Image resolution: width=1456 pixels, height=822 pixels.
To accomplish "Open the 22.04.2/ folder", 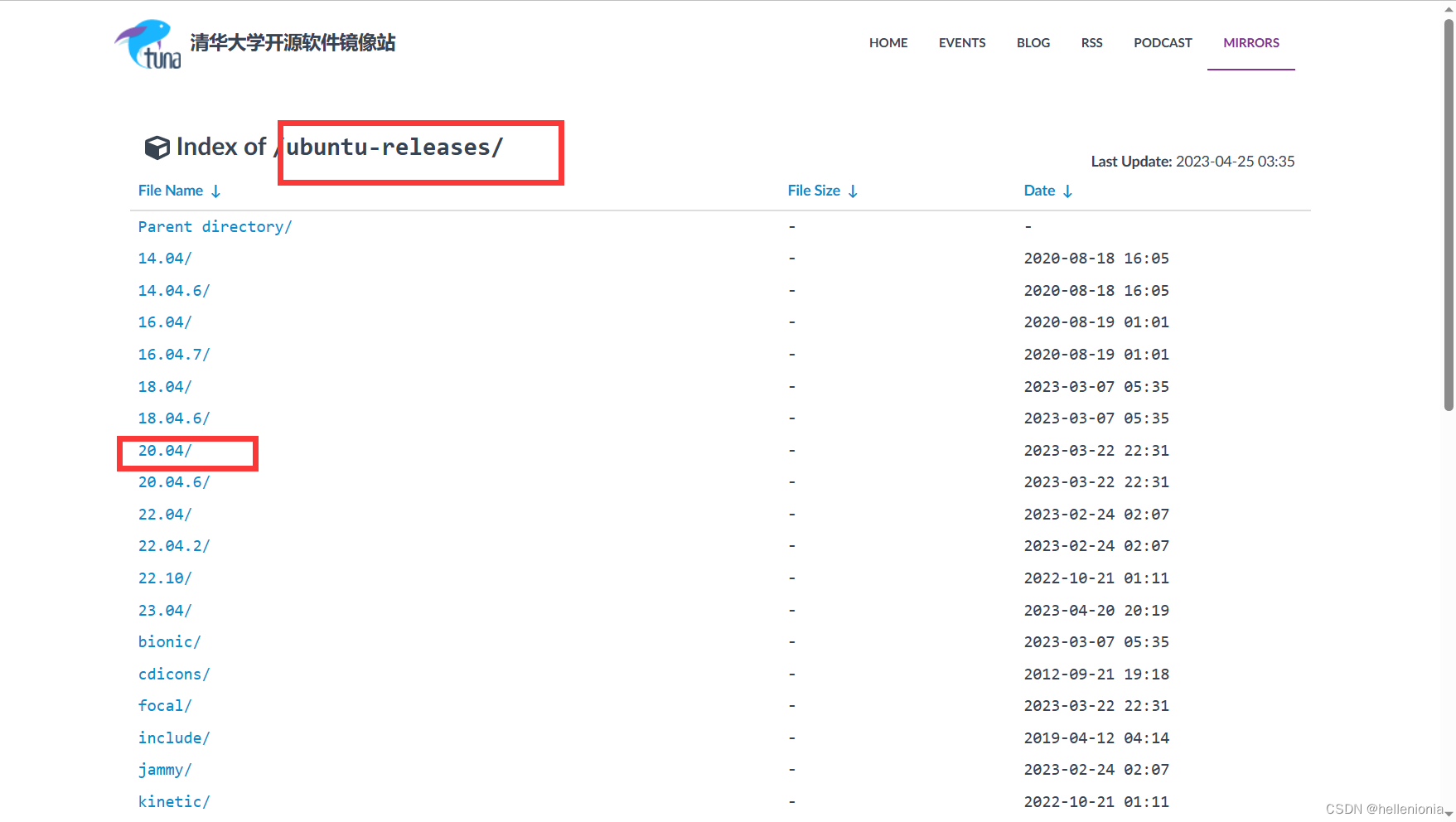I will tap(174, 546).
